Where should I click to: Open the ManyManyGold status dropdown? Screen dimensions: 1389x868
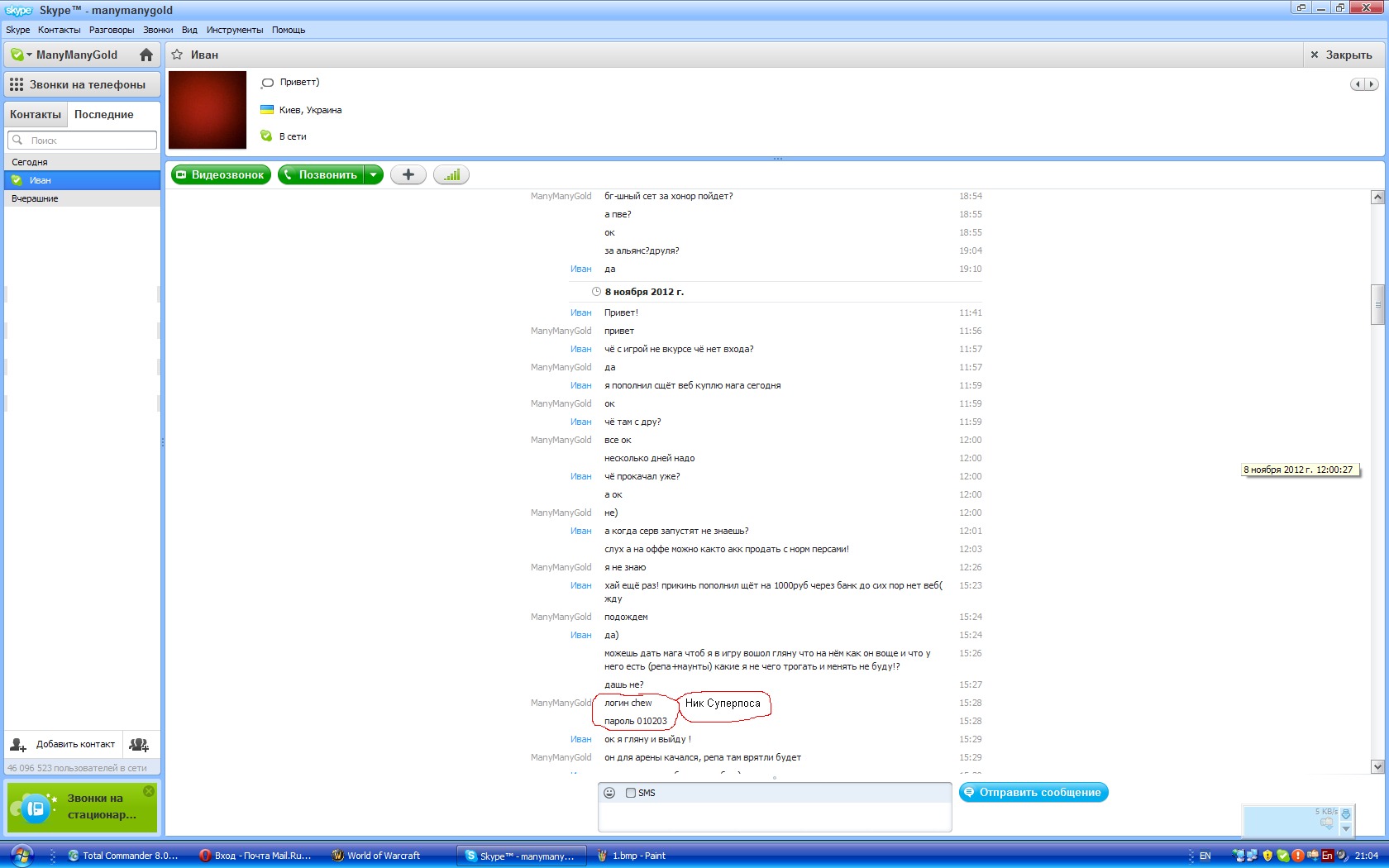point(21,55)
